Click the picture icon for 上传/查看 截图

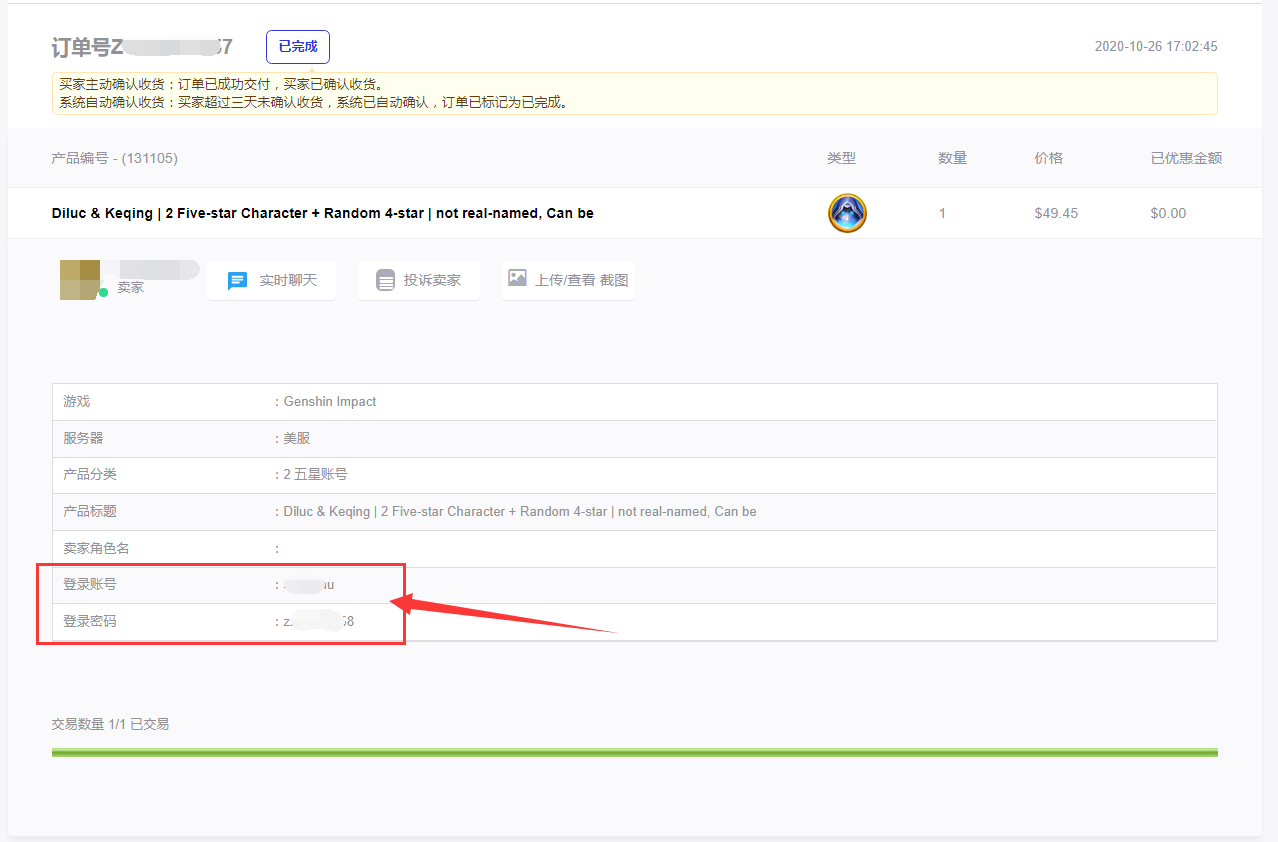click(x=517, y=278)
